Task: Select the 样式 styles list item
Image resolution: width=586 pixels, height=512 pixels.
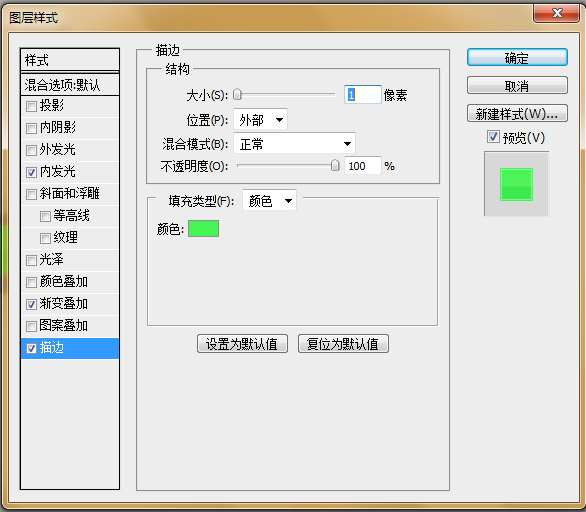Action: pyautogui.click(x=70, y=60)
